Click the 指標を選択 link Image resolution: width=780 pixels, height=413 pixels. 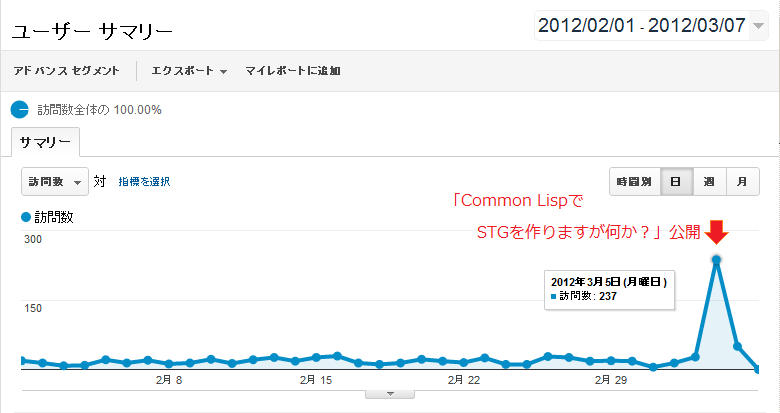(x=144, y=182)
